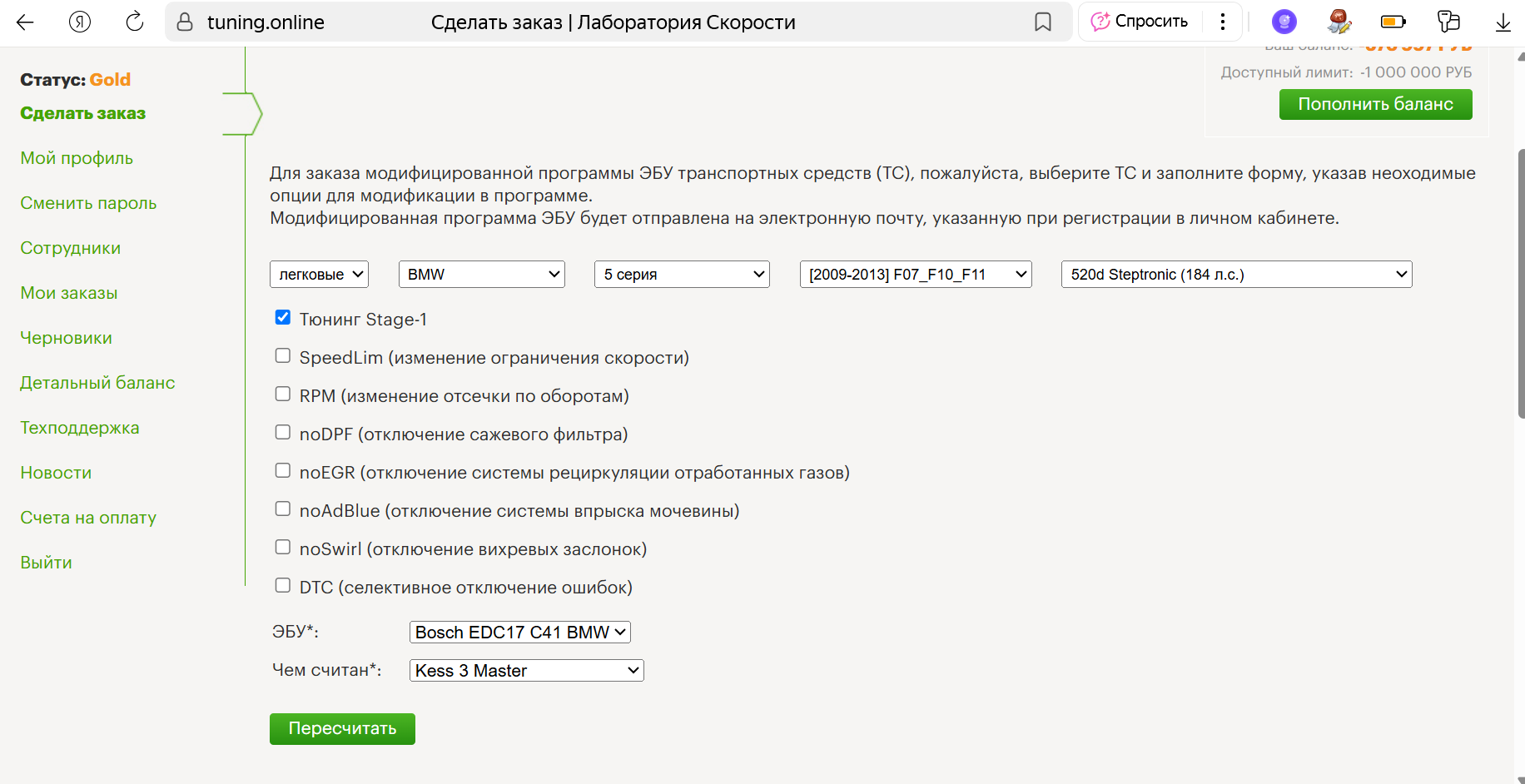The image size is (1525, 784).
Task: Click the tuning.online address bar
Action: pos(266,22)
